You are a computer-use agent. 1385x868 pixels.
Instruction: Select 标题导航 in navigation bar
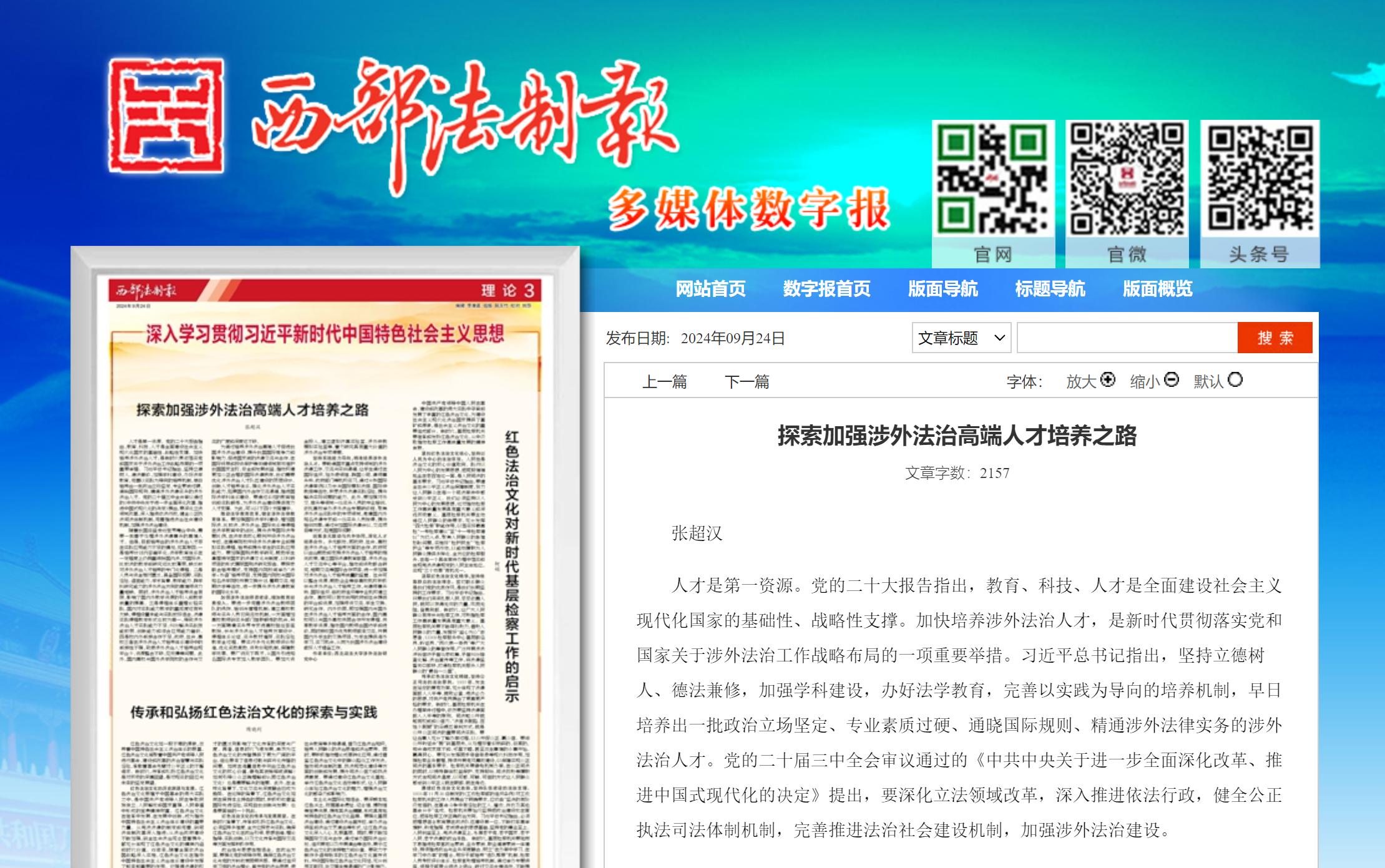click(x=1050, y=289)
